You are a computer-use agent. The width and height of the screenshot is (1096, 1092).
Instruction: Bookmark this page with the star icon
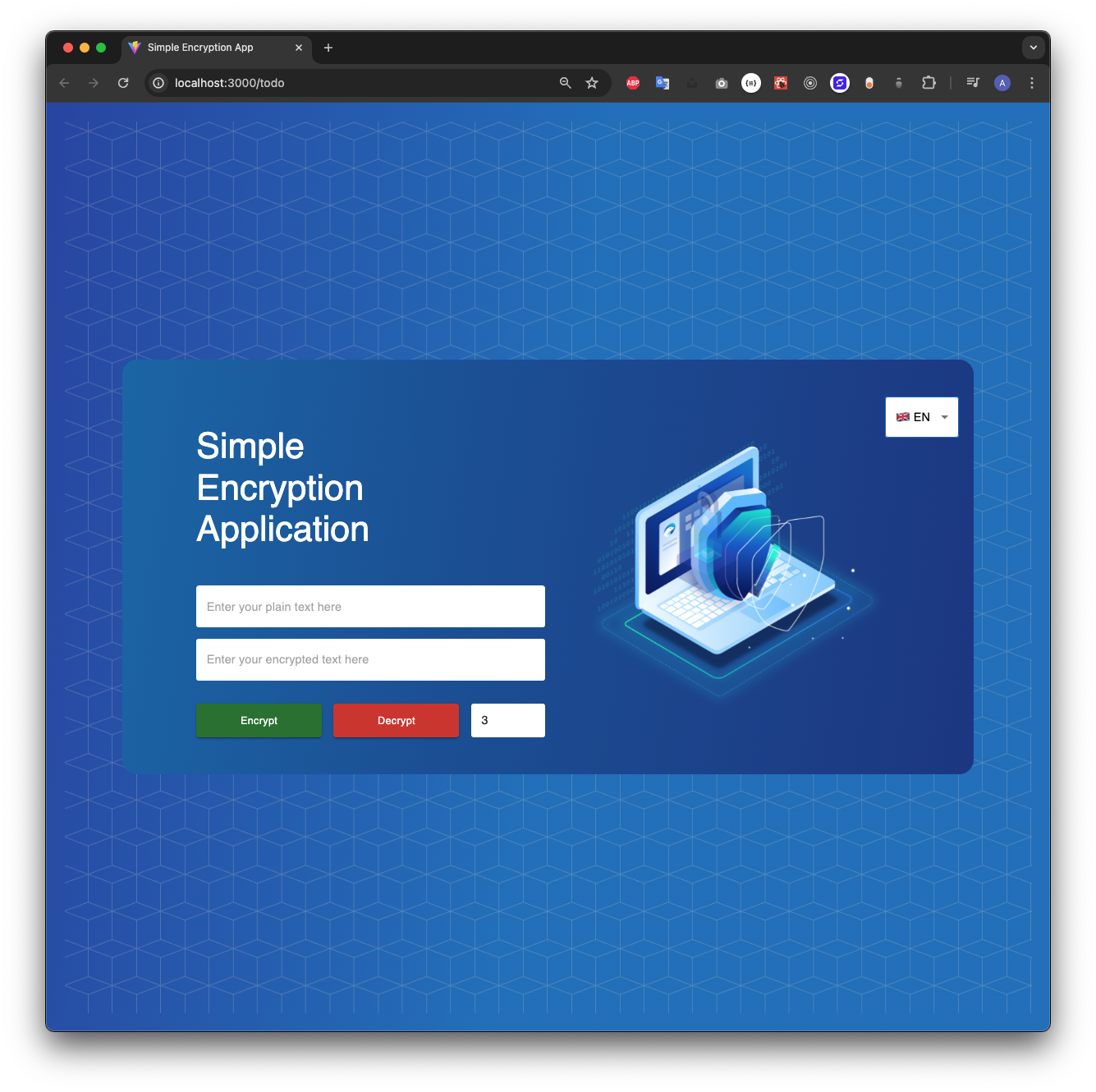tap(592, 83)
